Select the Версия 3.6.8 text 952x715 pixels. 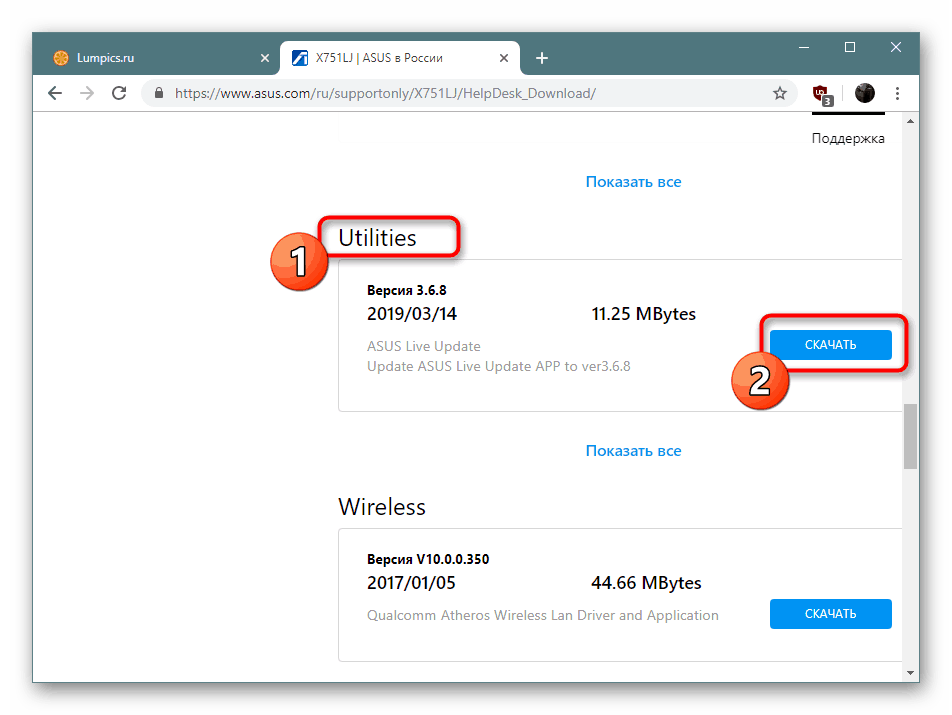coord(406,290)
